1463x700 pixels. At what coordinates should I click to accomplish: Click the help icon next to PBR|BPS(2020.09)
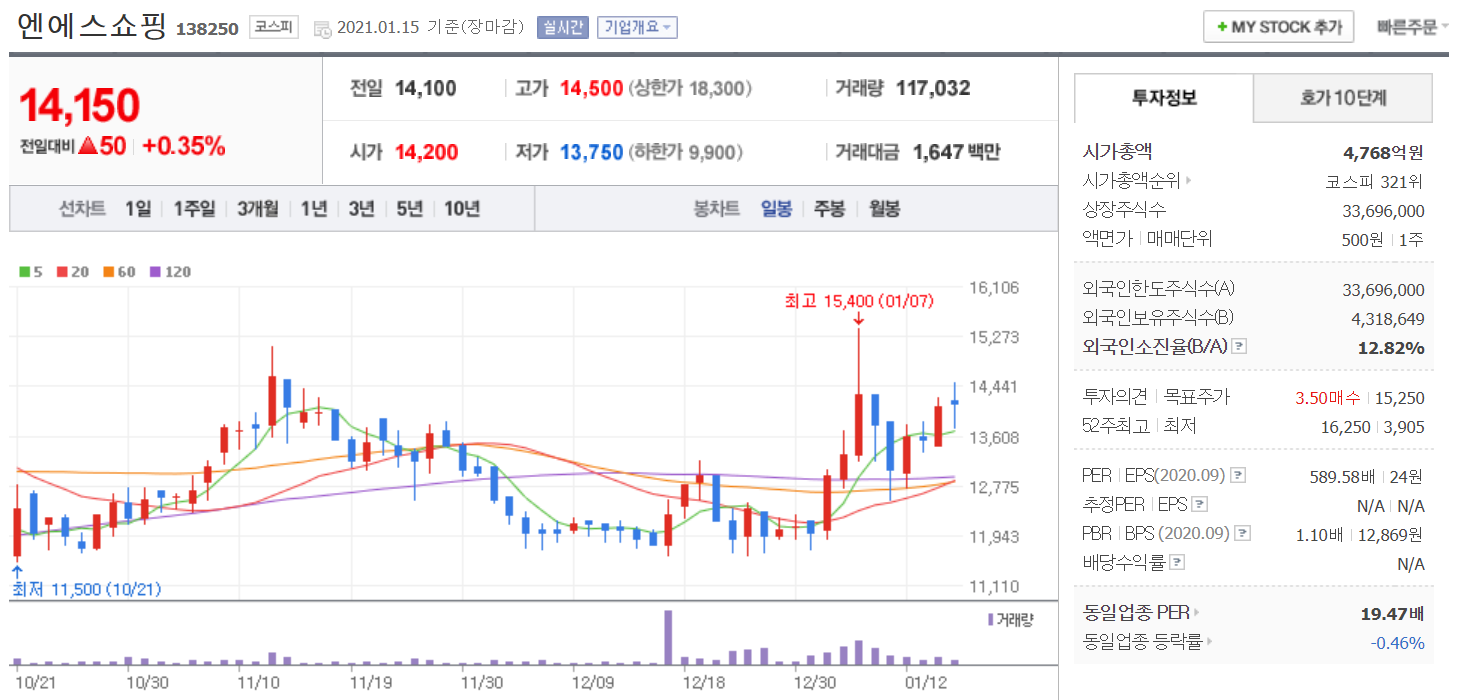1241,533
